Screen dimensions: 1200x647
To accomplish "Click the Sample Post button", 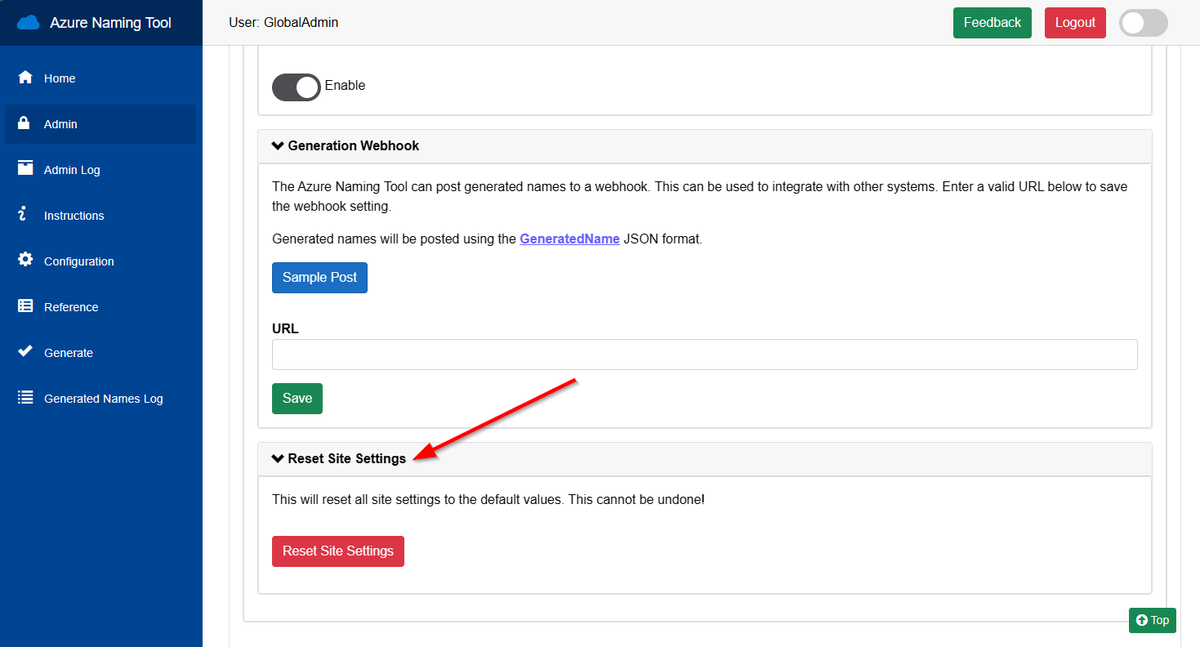I will click(320, 277).
